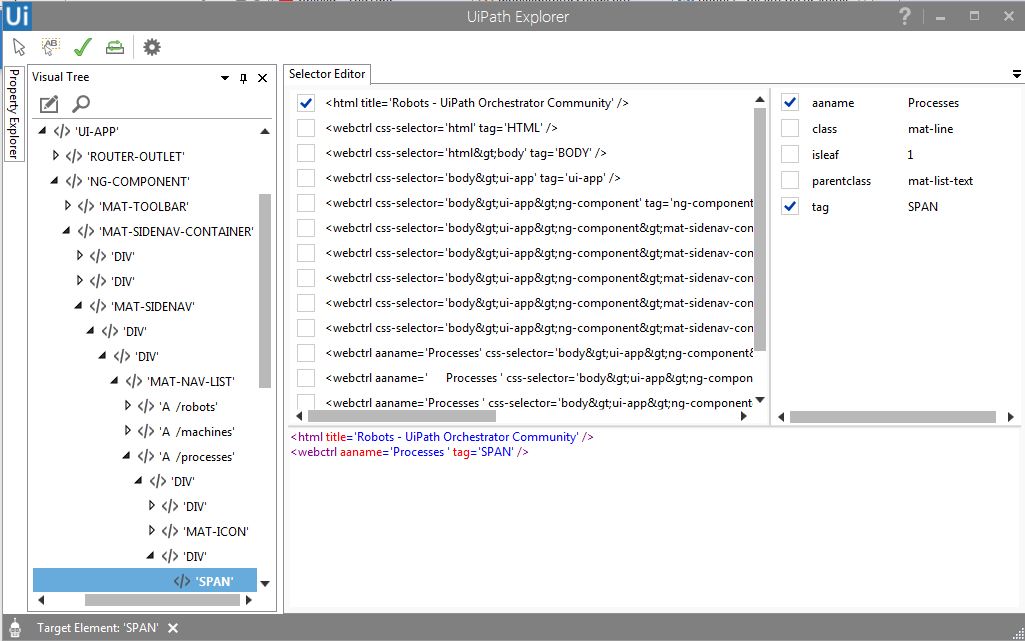Open the search magnifier in Visual Tree

[x=81, y=103]
